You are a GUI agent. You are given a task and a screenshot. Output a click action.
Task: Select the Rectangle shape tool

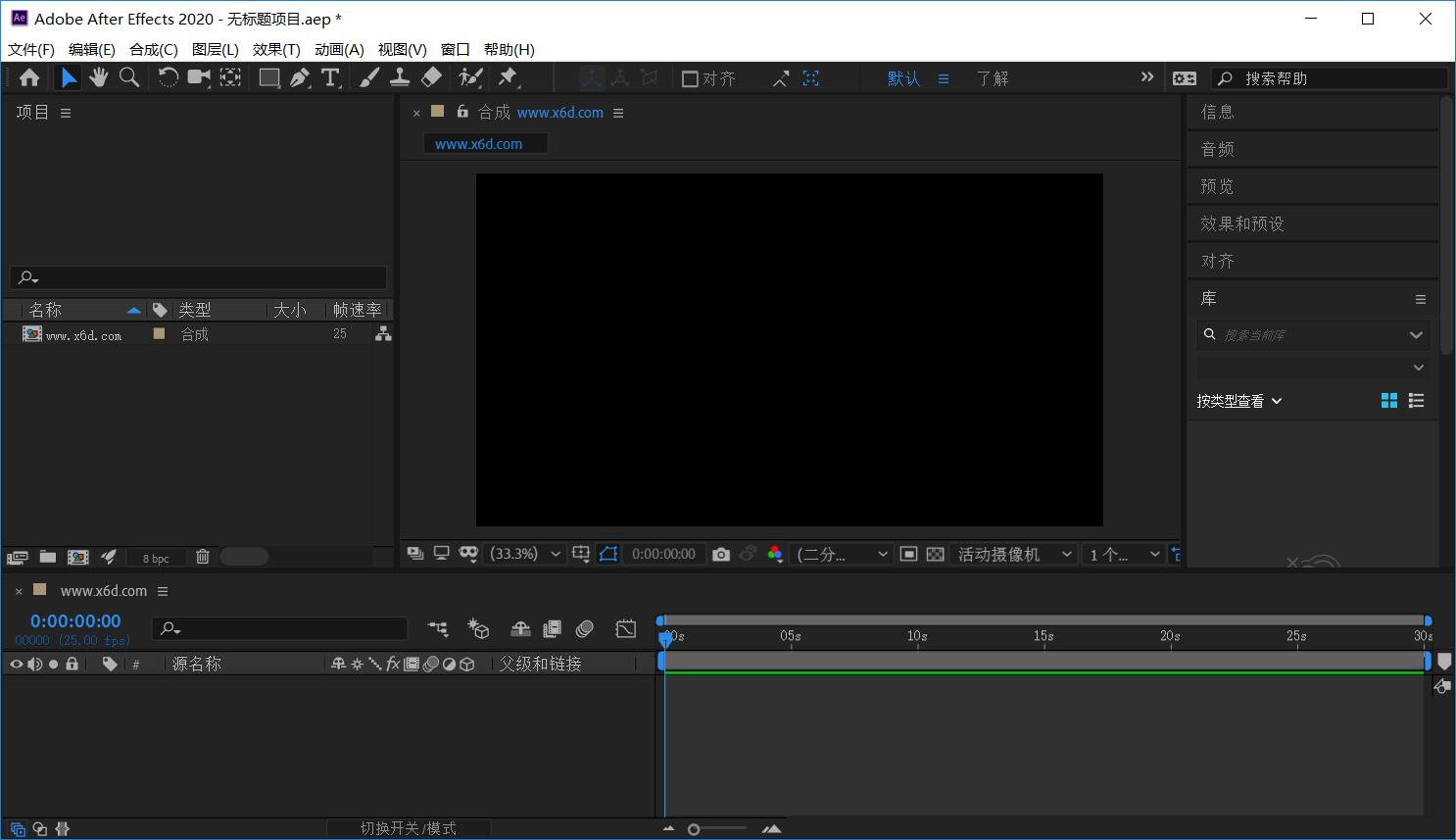(x=269, y=77)
